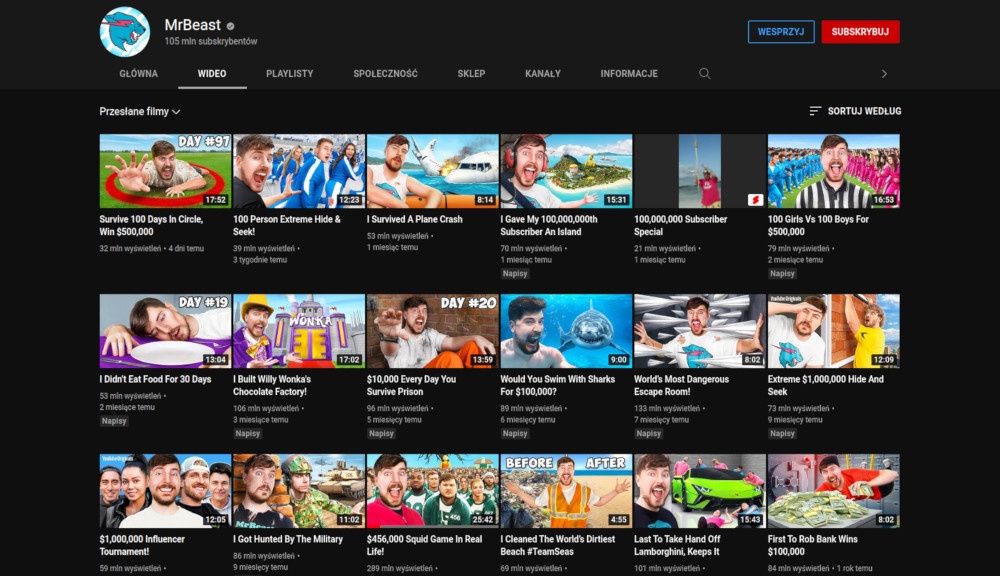Open the Informacje tab
Viewport: 1000px width, 576px height.
coord(629,73)
